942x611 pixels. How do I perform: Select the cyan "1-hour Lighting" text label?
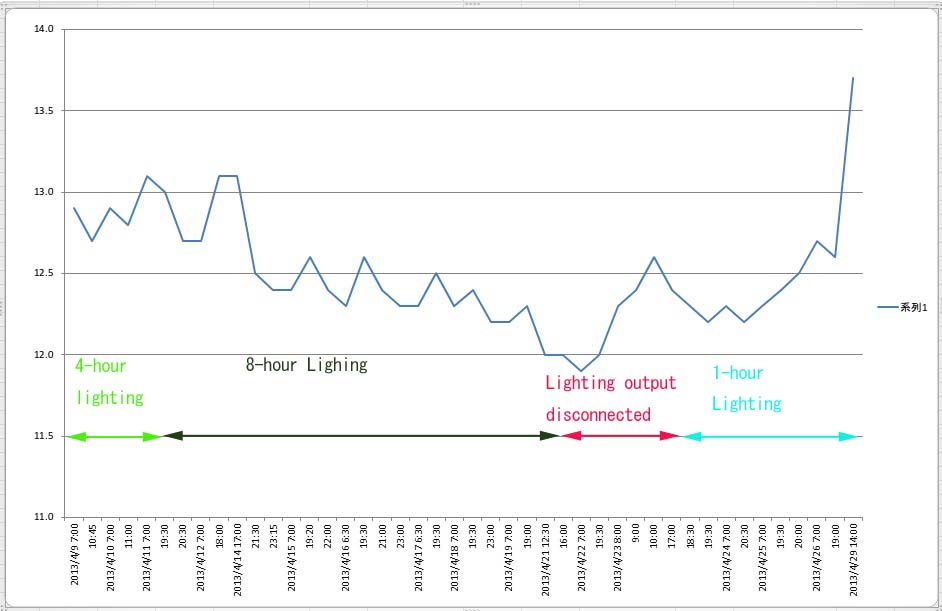coord(746,388)
